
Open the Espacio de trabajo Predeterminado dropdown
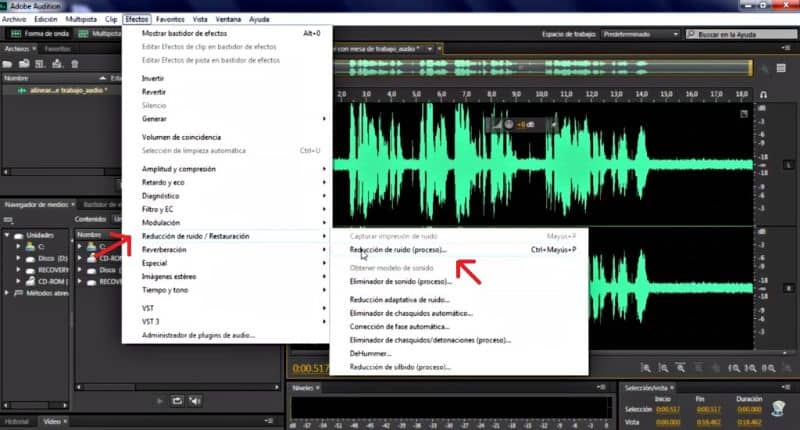641,34
